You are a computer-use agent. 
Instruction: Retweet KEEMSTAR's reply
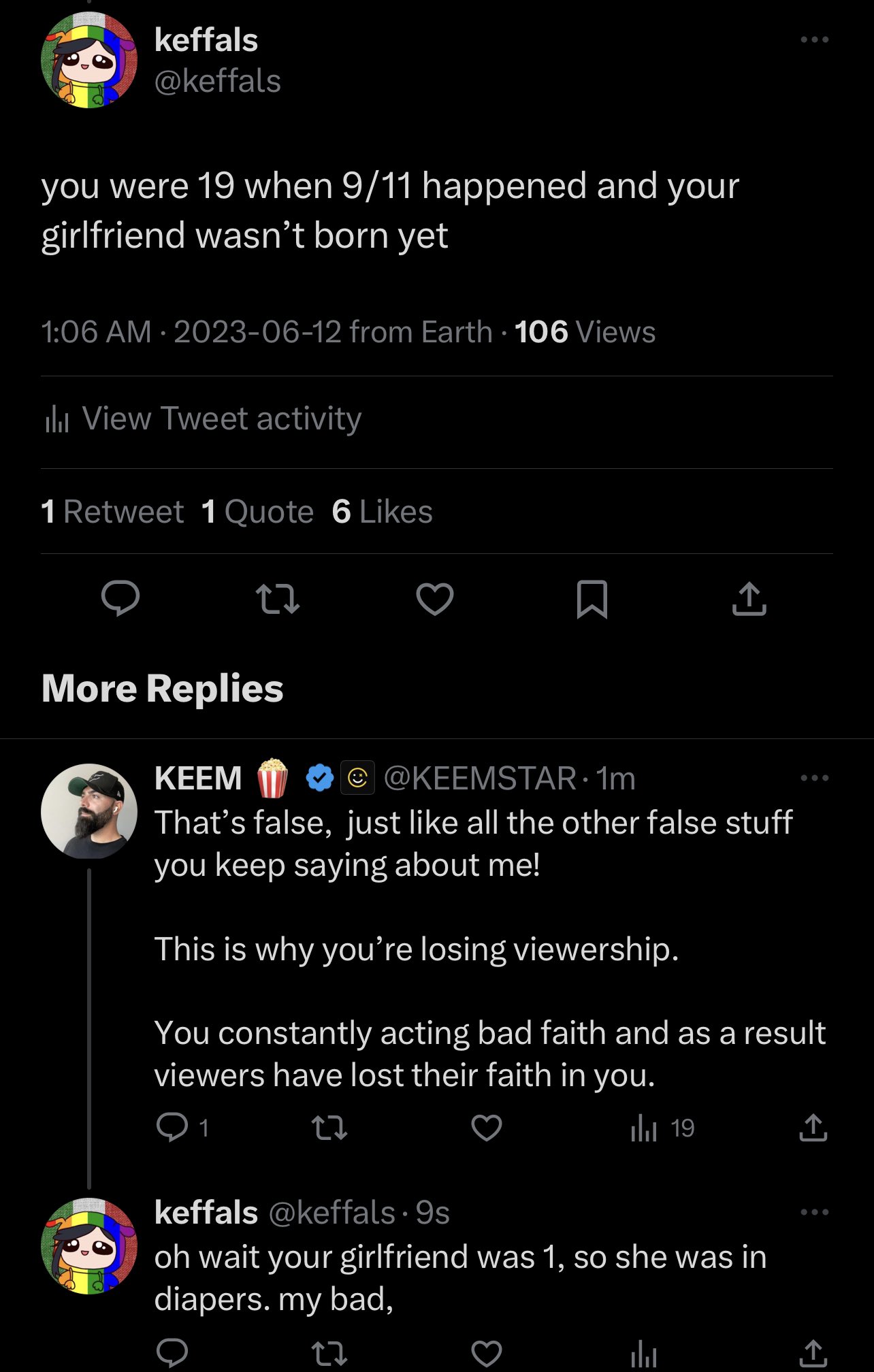(329, 1128)
